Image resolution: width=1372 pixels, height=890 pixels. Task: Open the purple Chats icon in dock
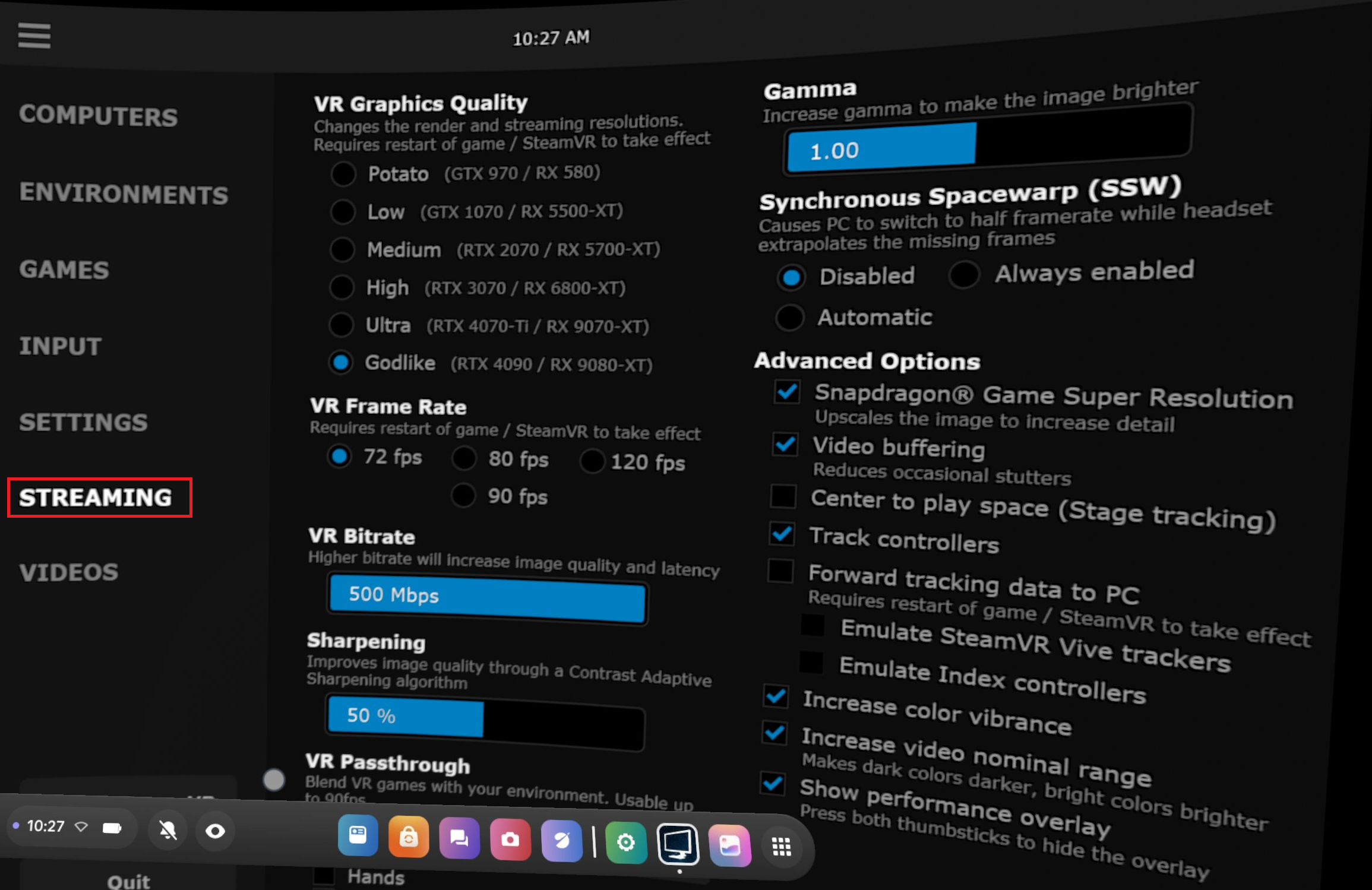(x=459, y=838)
